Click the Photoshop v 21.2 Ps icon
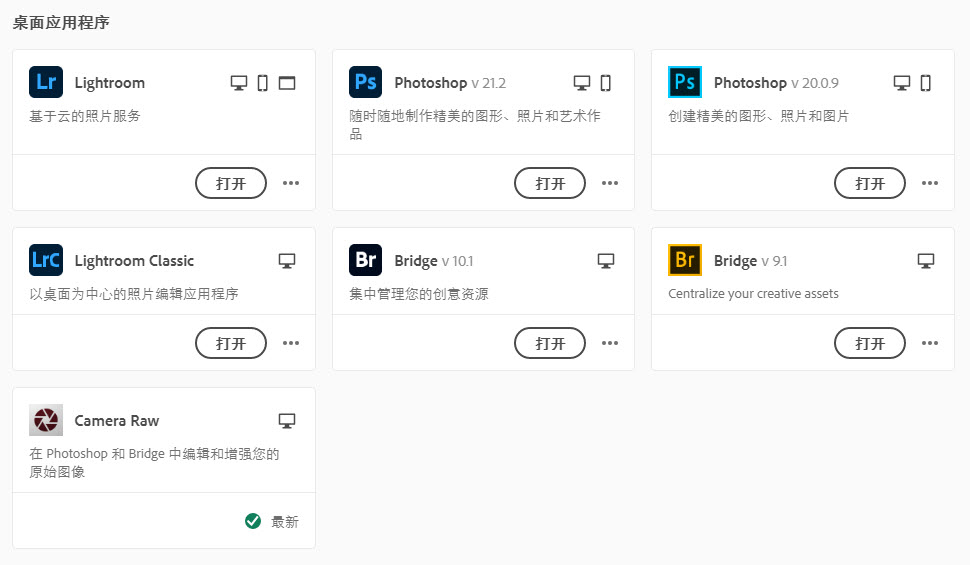 [366, 82]
